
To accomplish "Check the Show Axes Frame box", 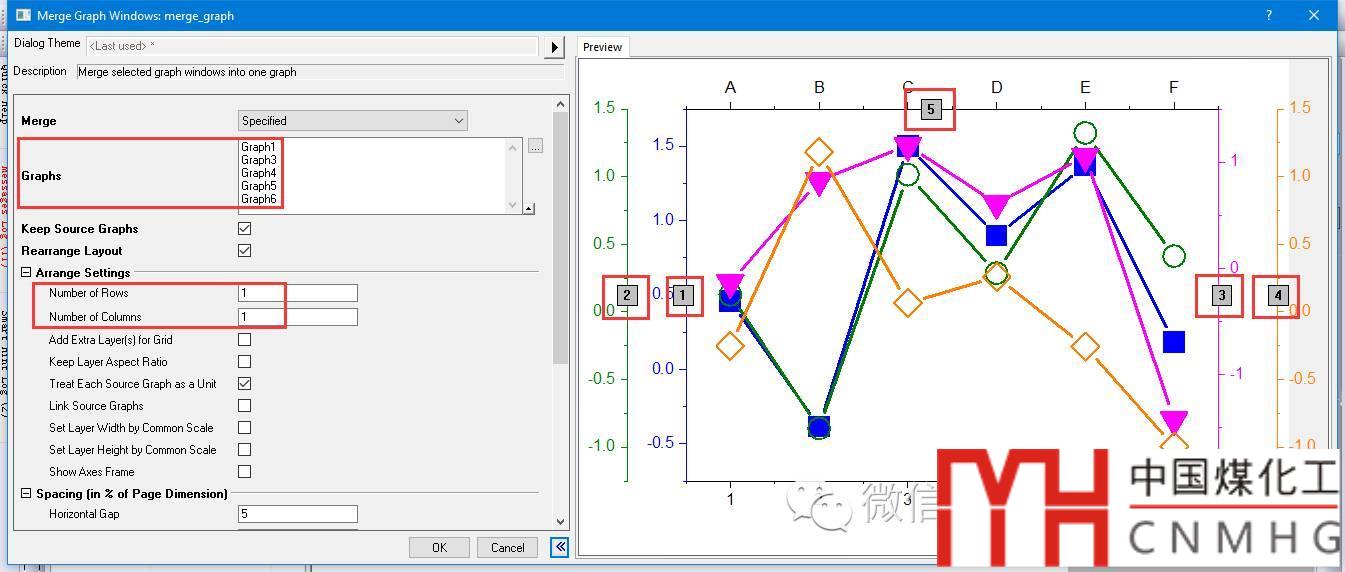I will point(245,472).
